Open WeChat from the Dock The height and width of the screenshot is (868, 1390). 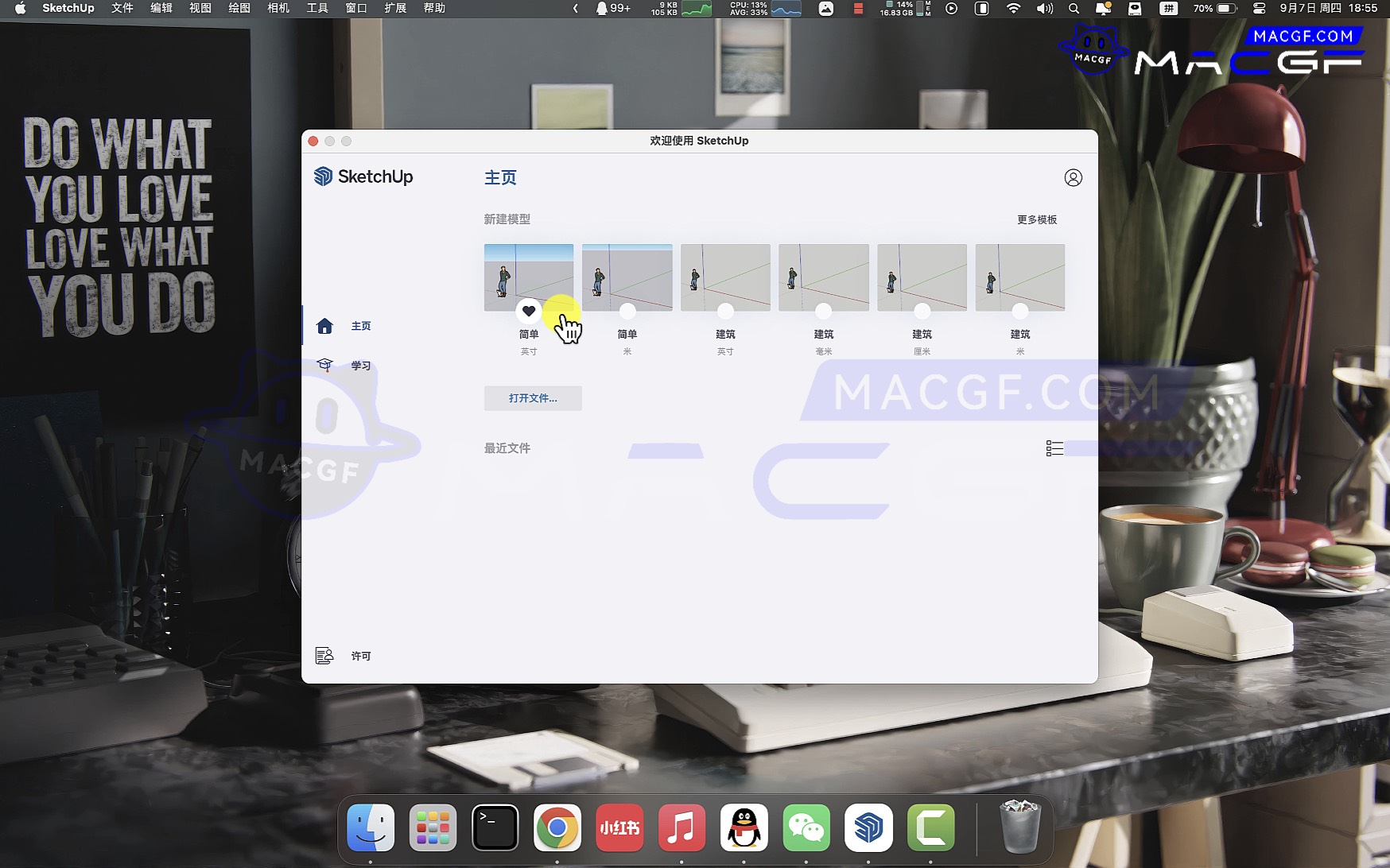[x=806, y=828]
